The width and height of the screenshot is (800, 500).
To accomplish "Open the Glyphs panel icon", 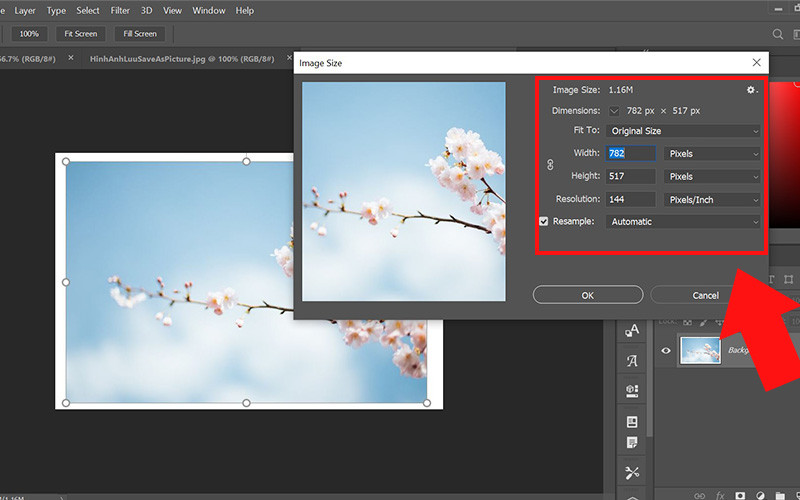I will [x=632, y=361].
